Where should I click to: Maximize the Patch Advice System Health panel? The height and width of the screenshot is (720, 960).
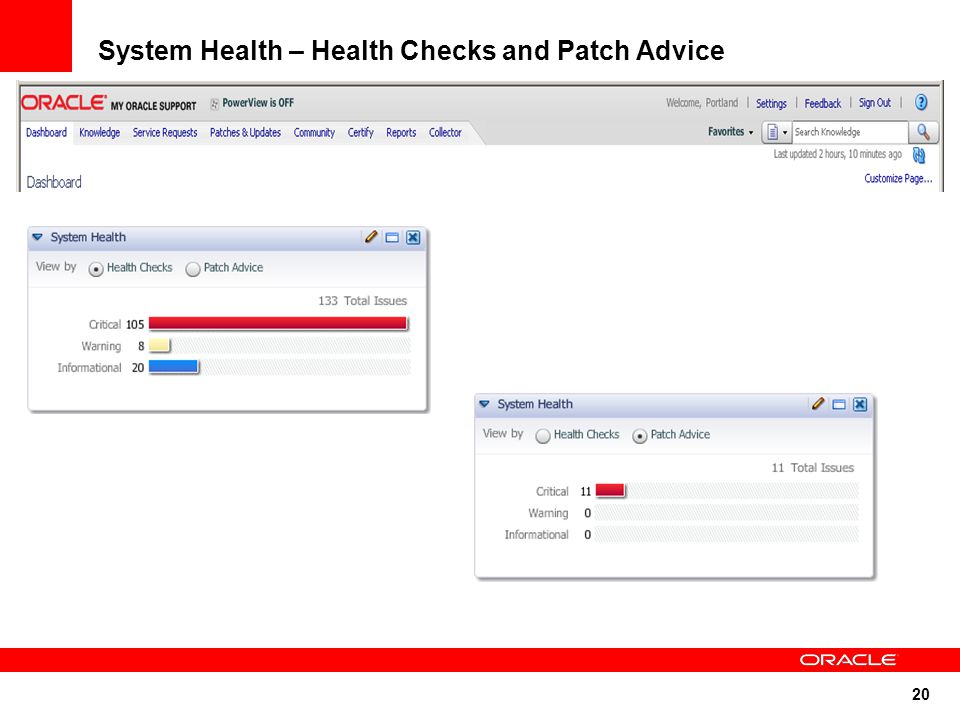(839, 405)
